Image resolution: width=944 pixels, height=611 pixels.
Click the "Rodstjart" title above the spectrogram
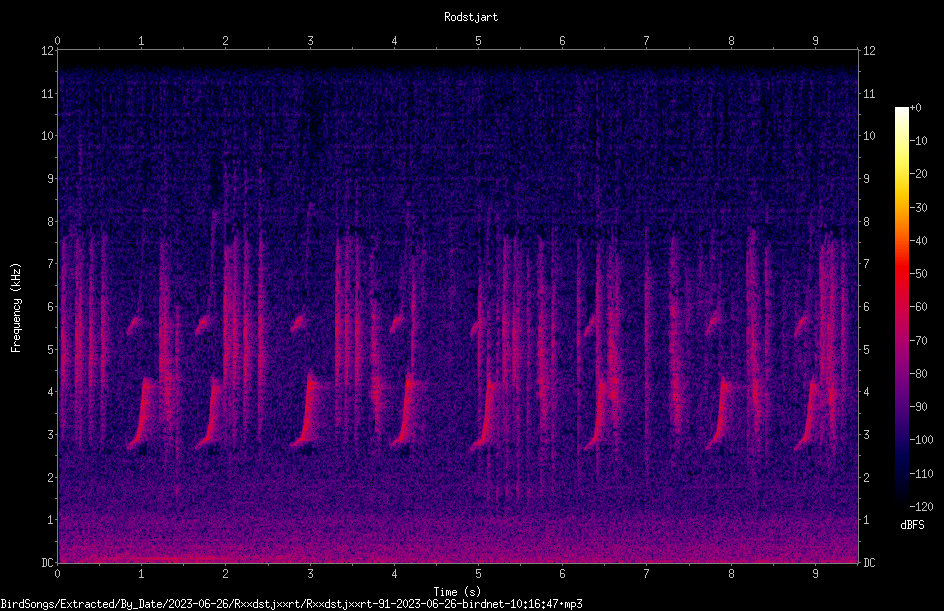pyautogui.click(x=471, y=17)
